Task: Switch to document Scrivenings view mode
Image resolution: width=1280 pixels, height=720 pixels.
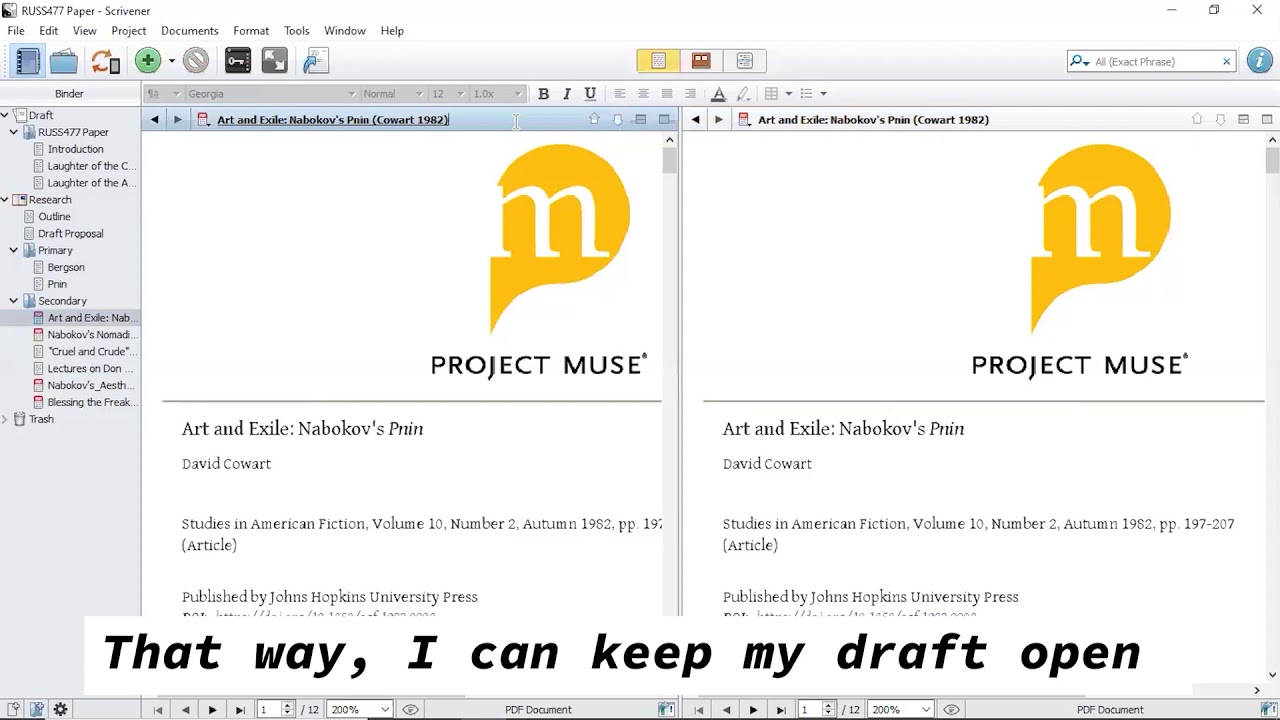Action: coord(658,61)
